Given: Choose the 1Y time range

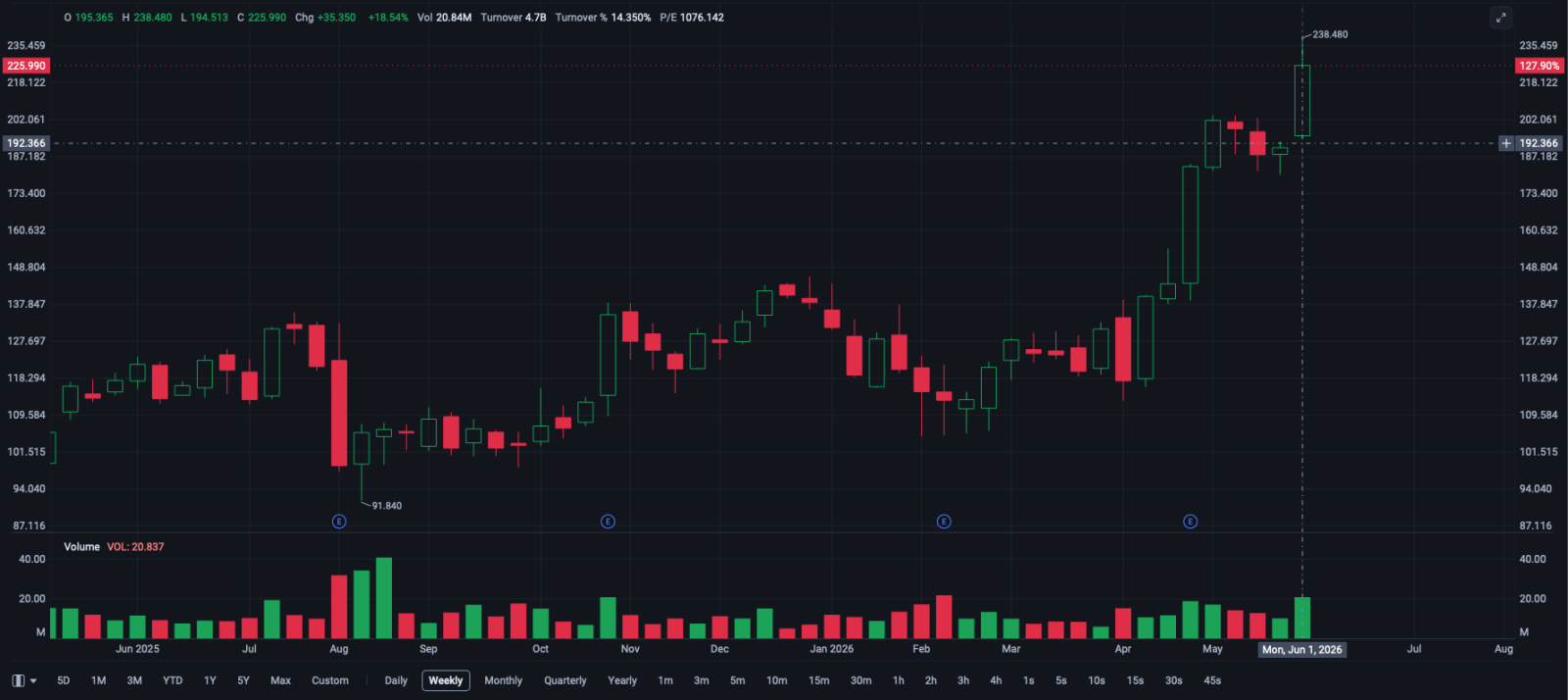Looking at the screenshot, I should click(x=210, y=680).
